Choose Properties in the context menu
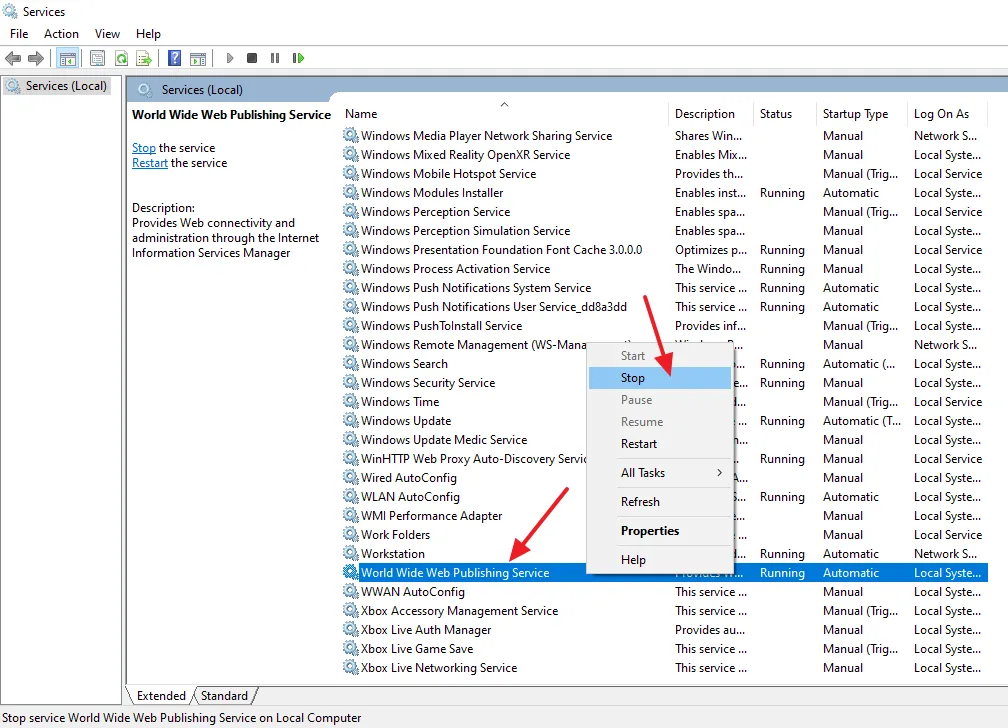The height and width of the screenshot is (728, 1008). pyautogui.click(x=660, y=531)
